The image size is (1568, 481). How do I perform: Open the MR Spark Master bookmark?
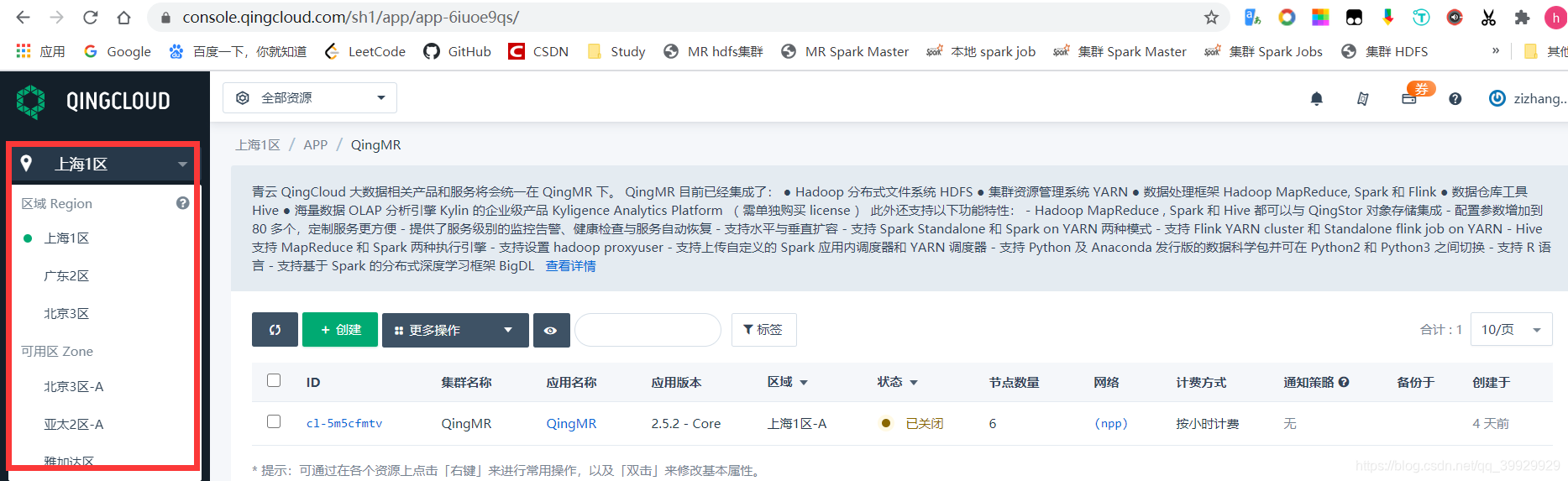pos(845,51)
